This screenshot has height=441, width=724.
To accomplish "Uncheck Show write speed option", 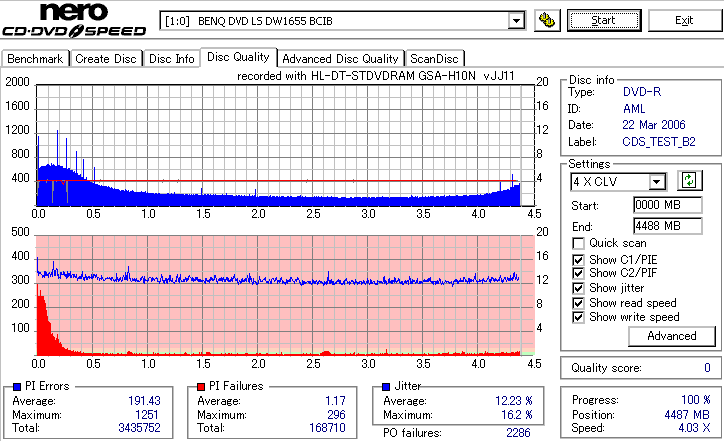I will pos(578,317).
